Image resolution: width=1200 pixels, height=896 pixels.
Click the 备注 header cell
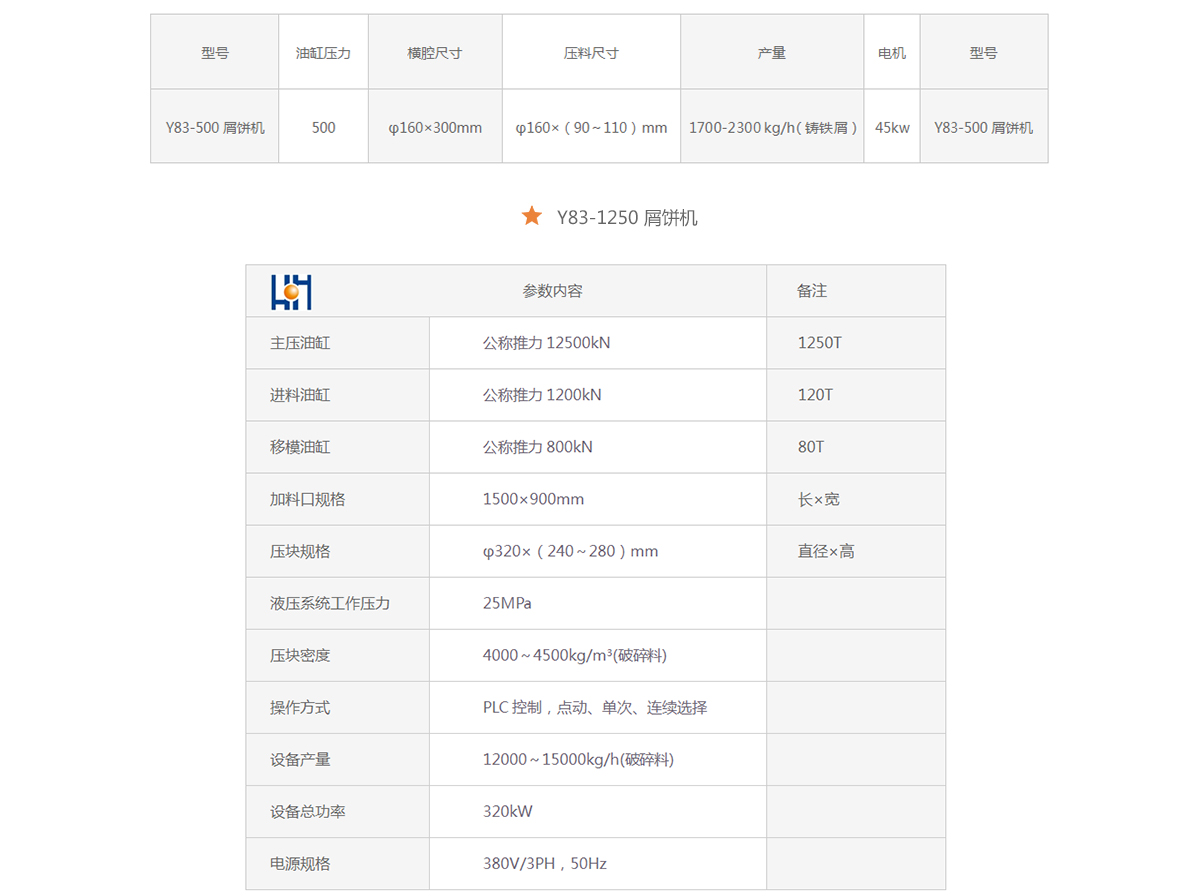812,291
